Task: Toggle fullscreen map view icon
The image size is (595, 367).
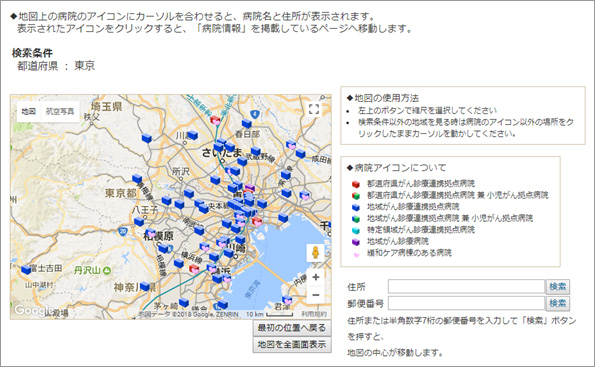Action: 314,109
